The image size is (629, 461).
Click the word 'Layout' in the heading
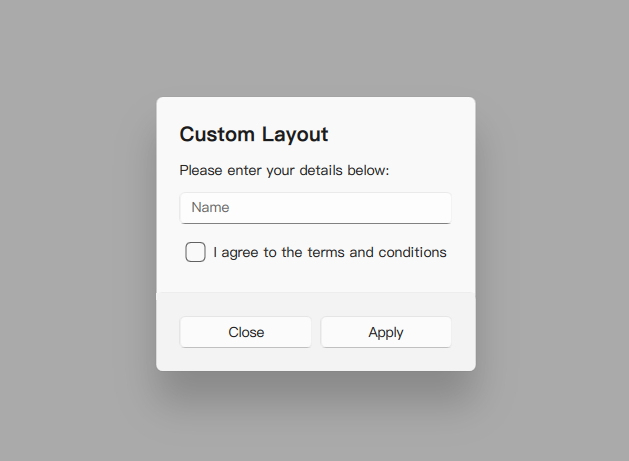click(295, 135)
